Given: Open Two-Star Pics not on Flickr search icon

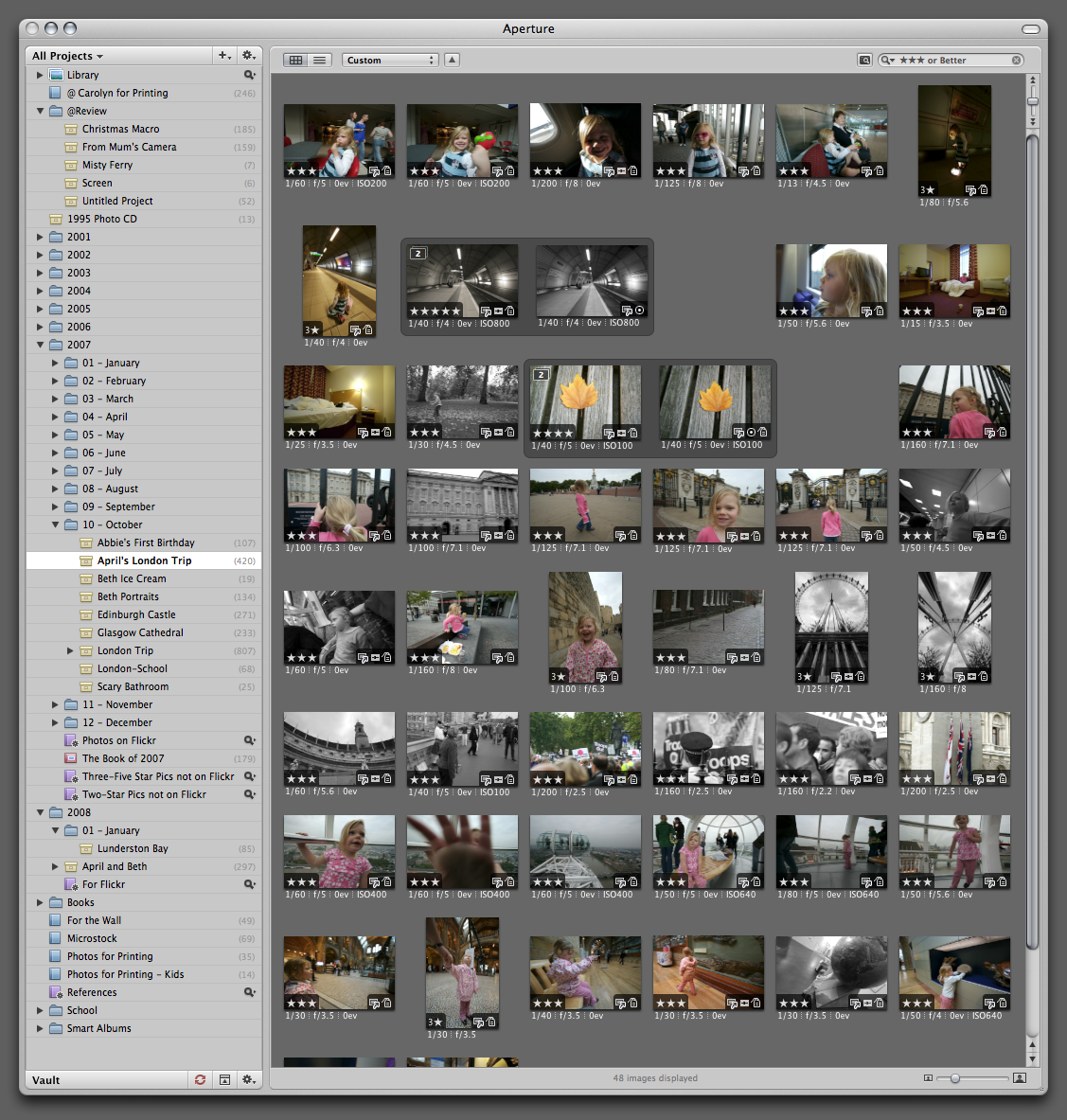Looking at the screenshot, I should (x=249, y=794).
